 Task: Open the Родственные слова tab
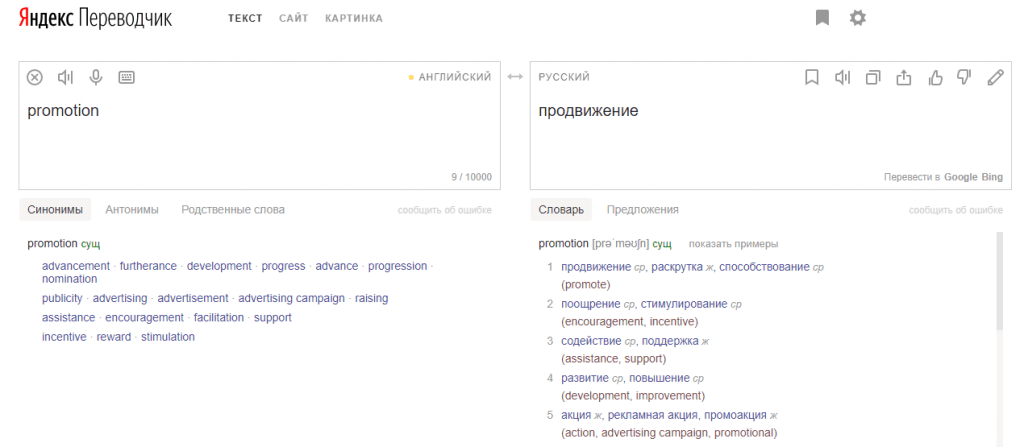click(x=233, y=210)
